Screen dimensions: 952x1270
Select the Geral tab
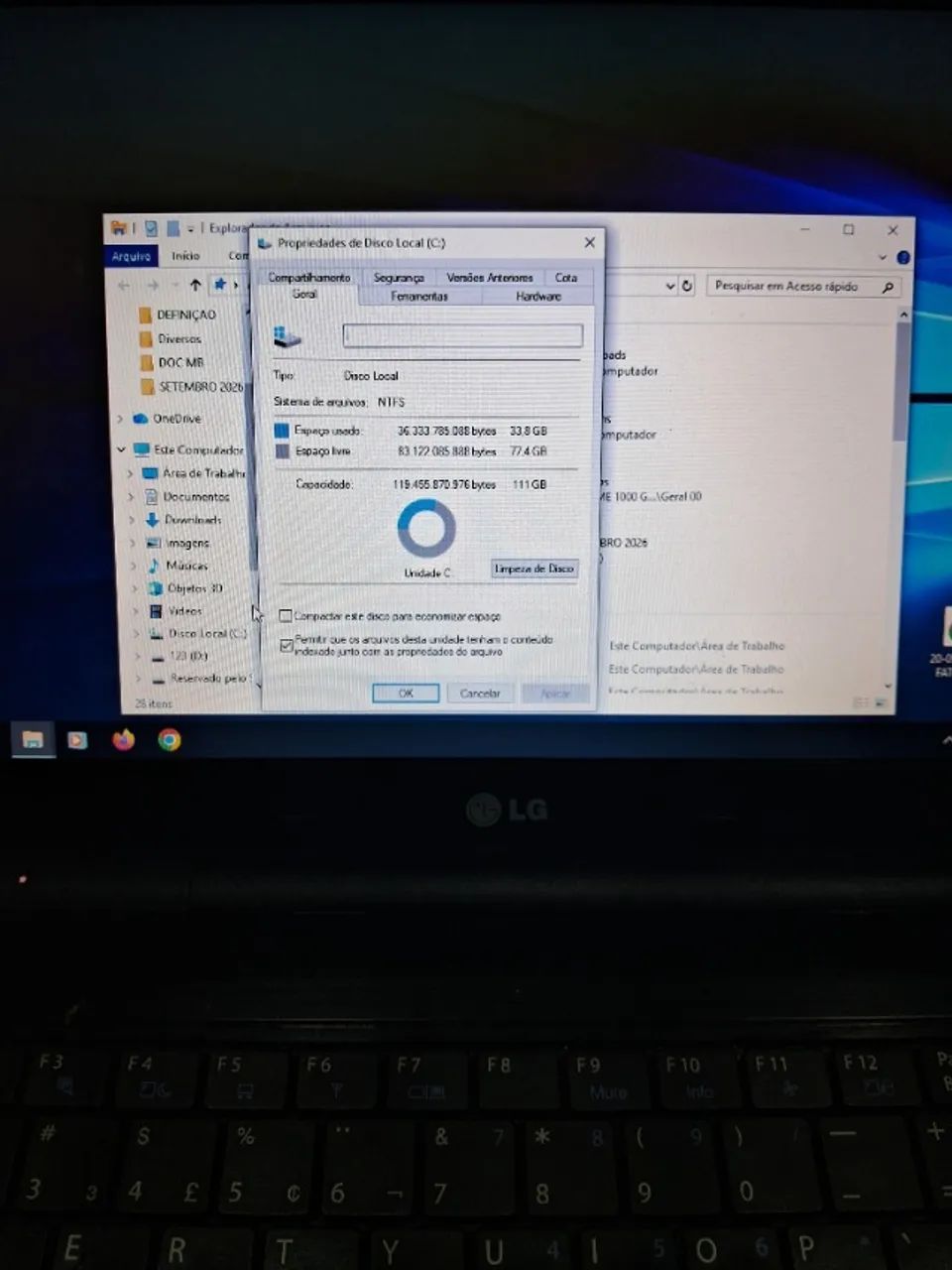coord(304,295)
